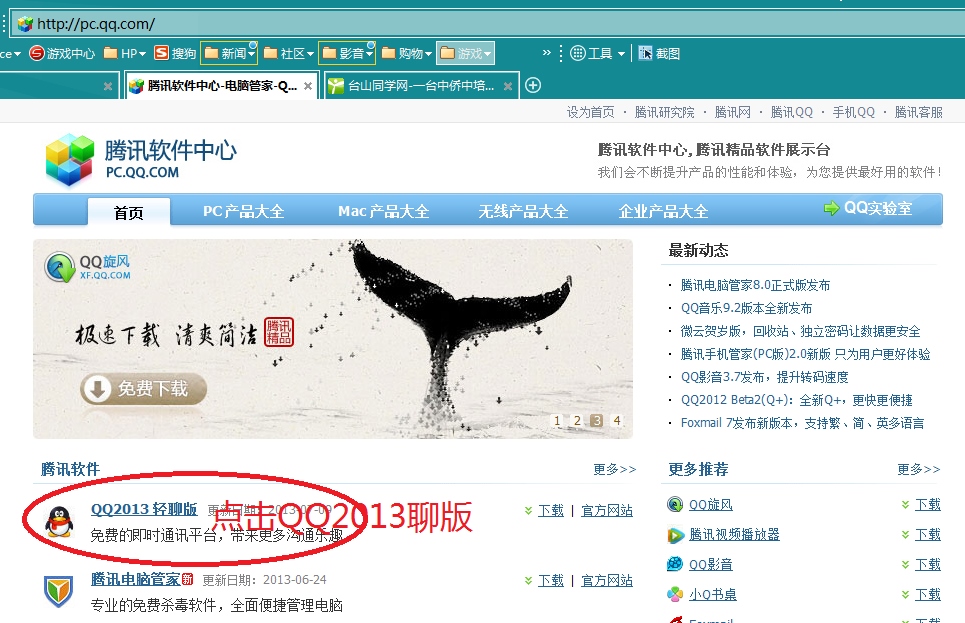Open the 腾讯研究院 link
The image size is (965, 623).
point(664,112)
